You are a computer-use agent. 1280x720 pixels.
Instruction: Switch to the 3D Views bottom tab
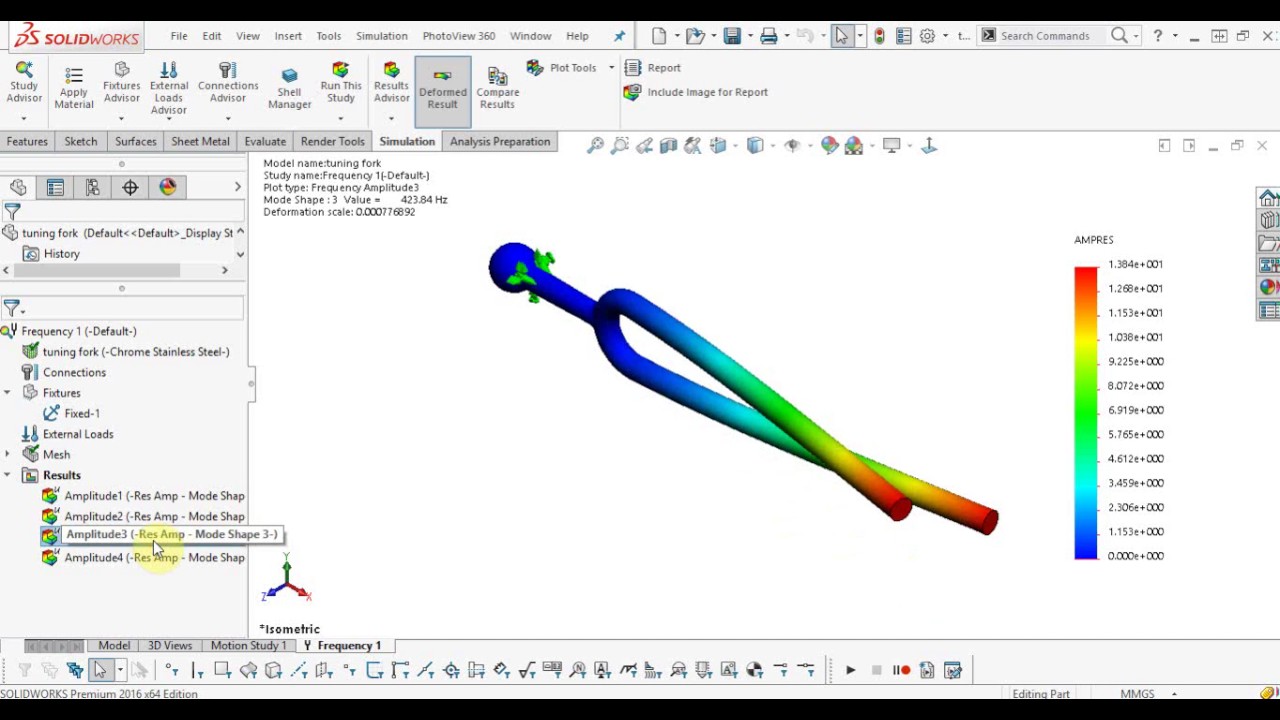169,646
